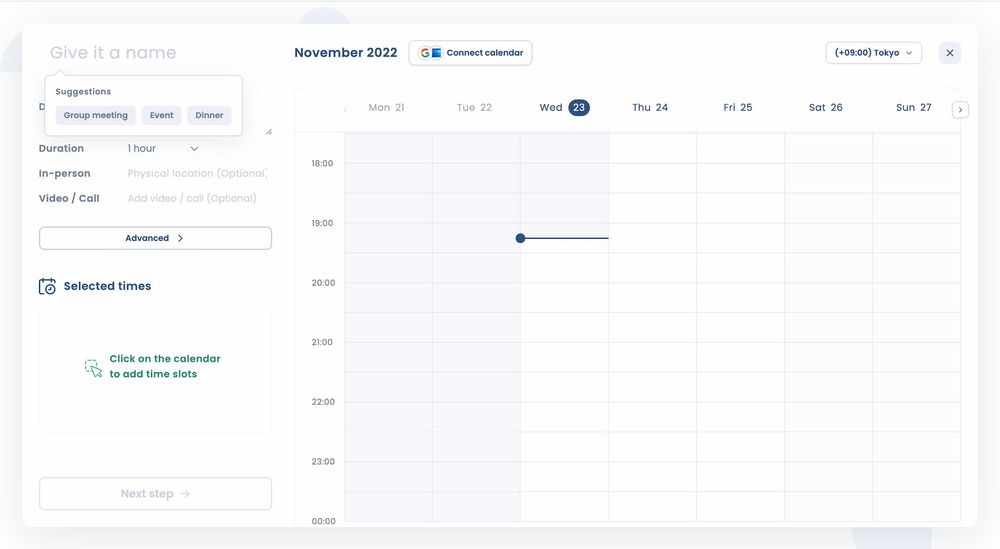Click the 21:00 time label
The width and height of the screenshot is (1000, 549).
point(322,342)
